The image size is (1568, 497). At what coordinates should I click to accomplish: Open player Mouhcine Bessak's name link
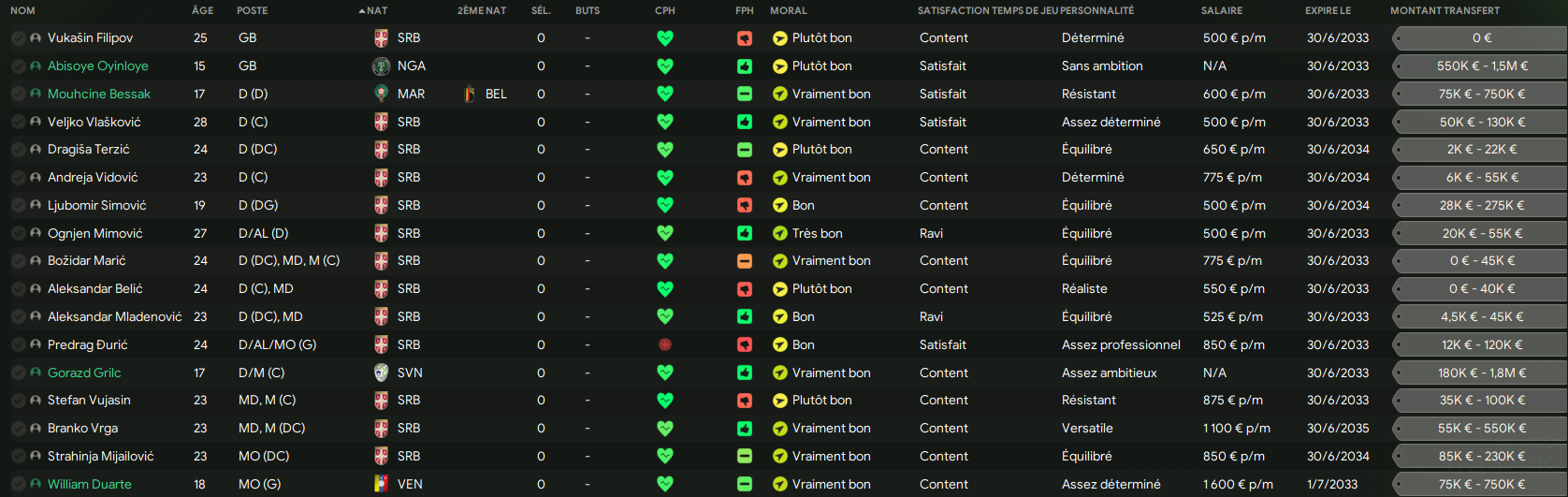tap(99, 94)
